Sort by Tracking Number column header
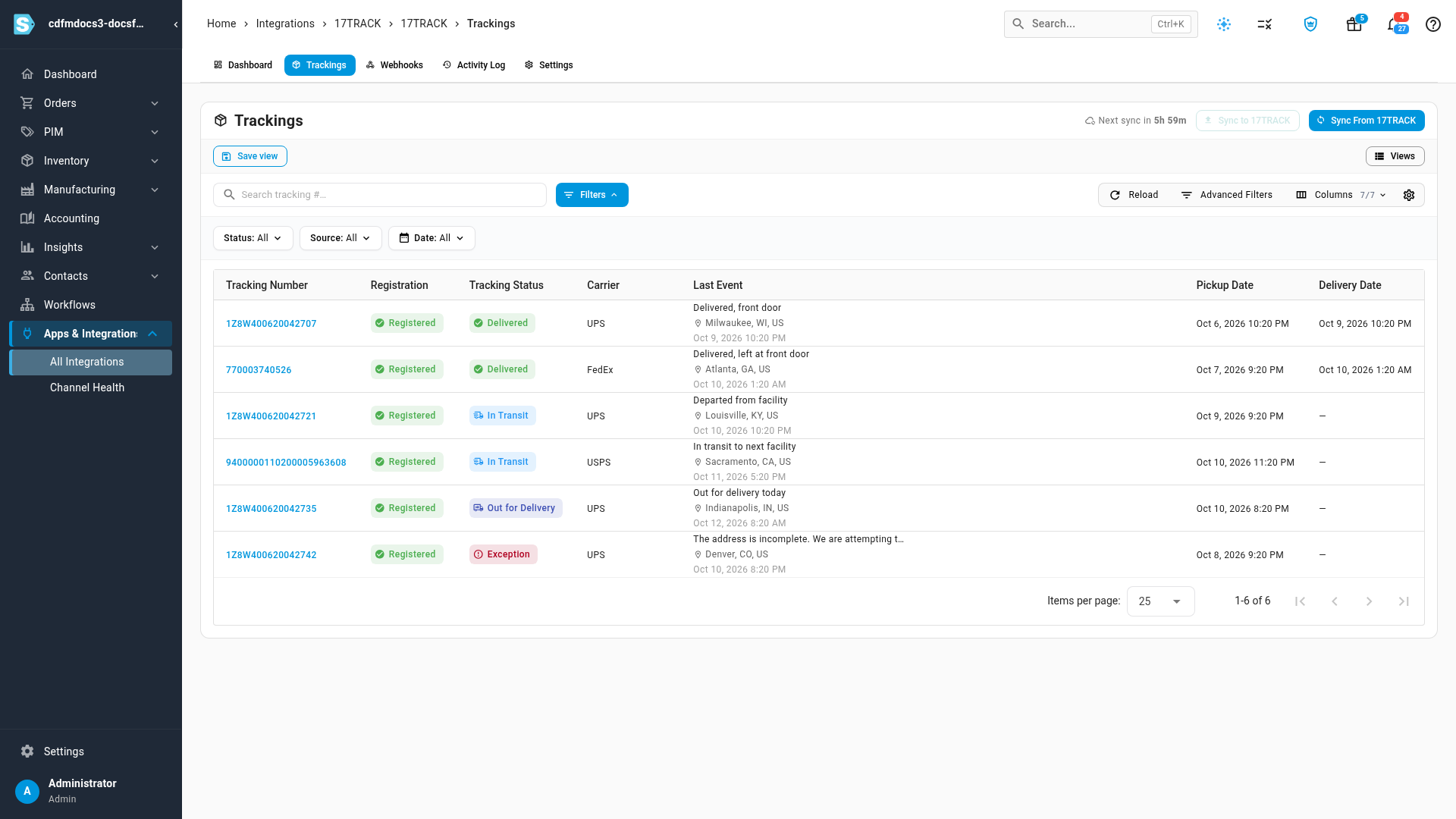Screen dimensions: 1456x819 [x=267, y=285]
